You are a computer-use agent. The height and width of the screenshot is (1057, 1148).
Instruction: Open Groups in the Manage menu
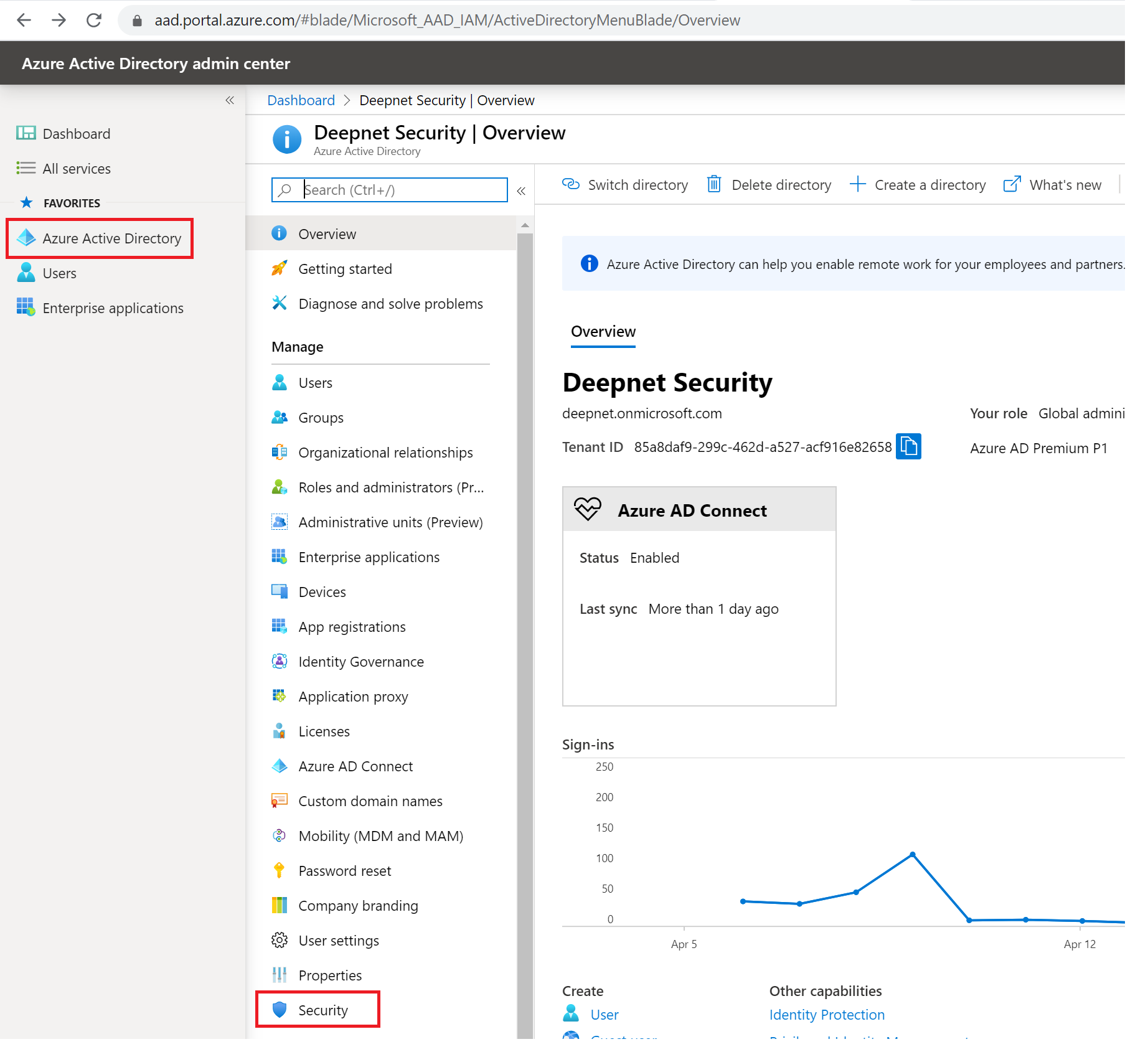tap(321, 418)
